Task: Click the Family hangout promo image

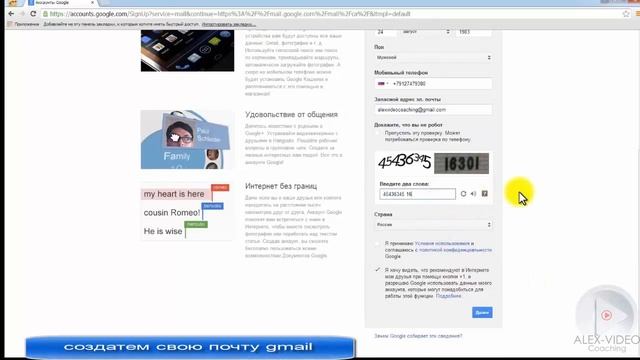Action: click(x=187, y=140)
